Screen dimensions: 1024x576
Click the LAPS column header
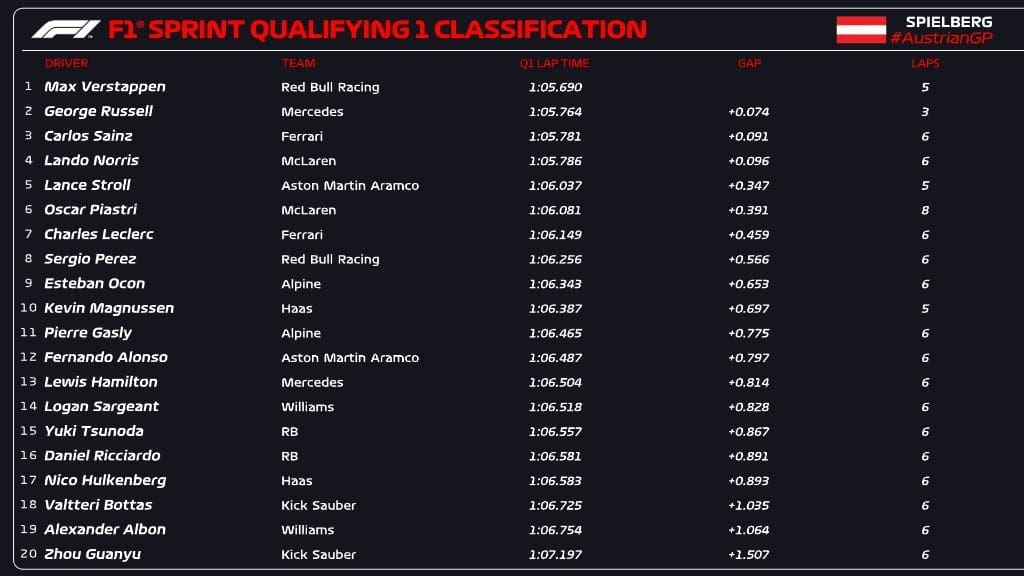pos(925,63)
